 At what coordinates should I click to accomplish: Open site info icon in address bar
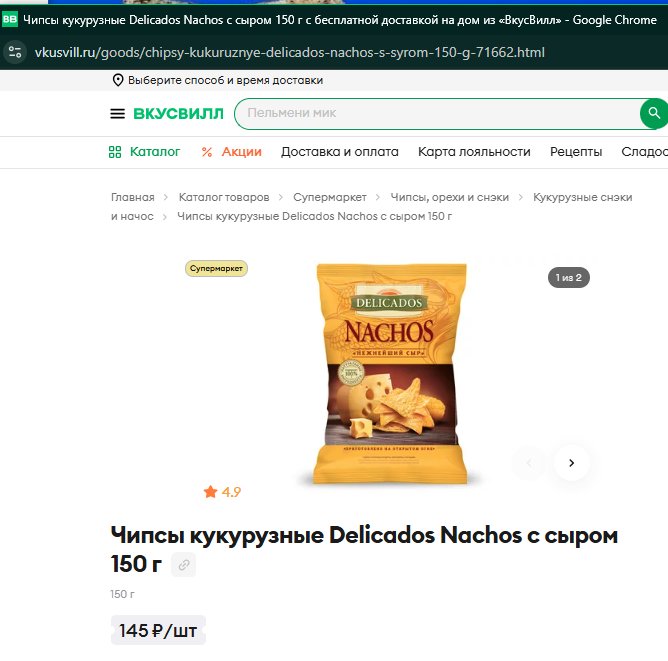(x=15, y=52)
